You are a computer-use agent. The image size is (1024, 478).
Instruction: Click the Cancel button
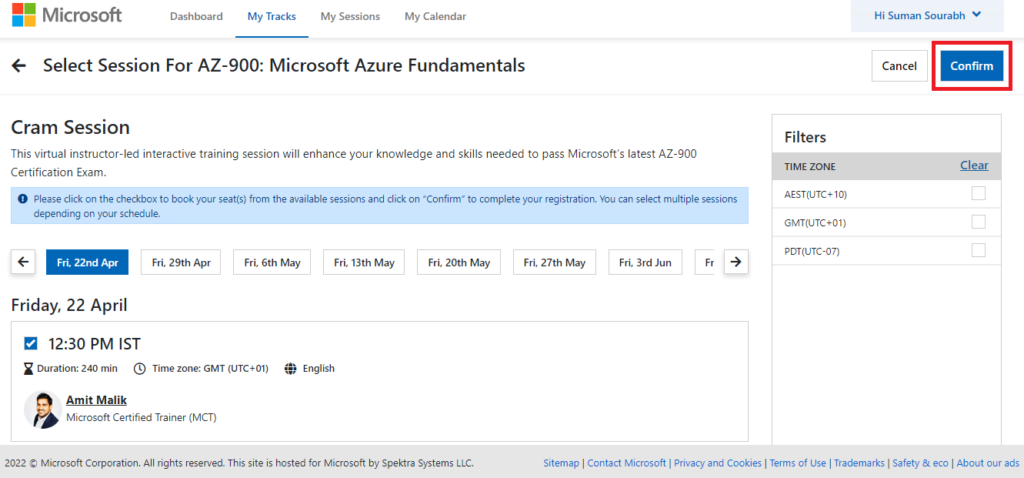tap(899, 66)
